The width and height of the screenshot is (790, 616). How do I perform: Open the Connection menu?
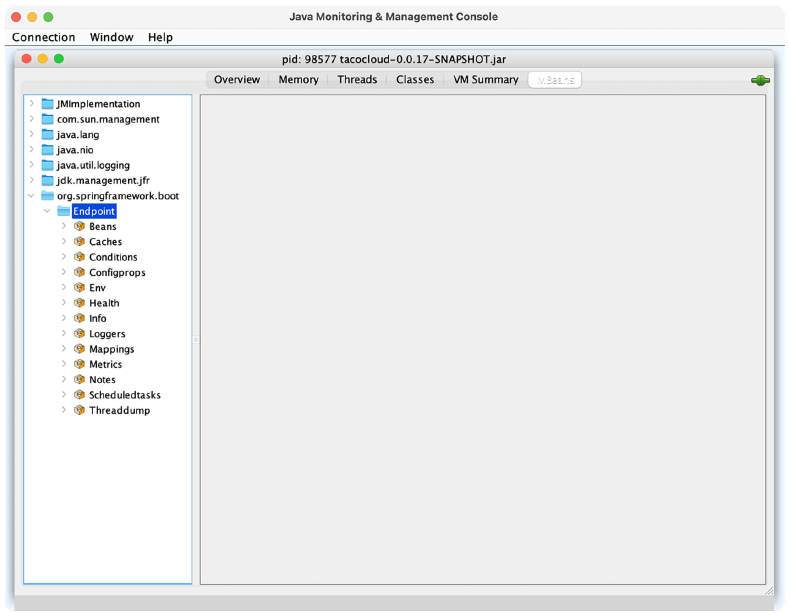click(43, 37)
